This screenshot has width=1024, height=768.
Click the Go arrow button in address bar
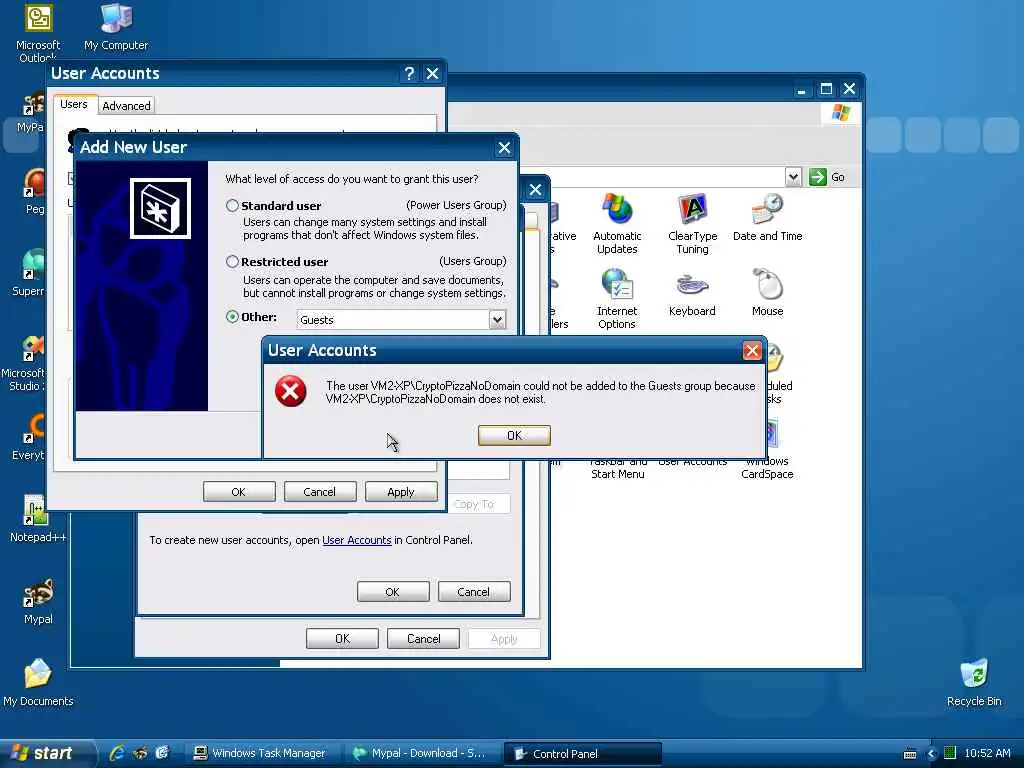818,177
